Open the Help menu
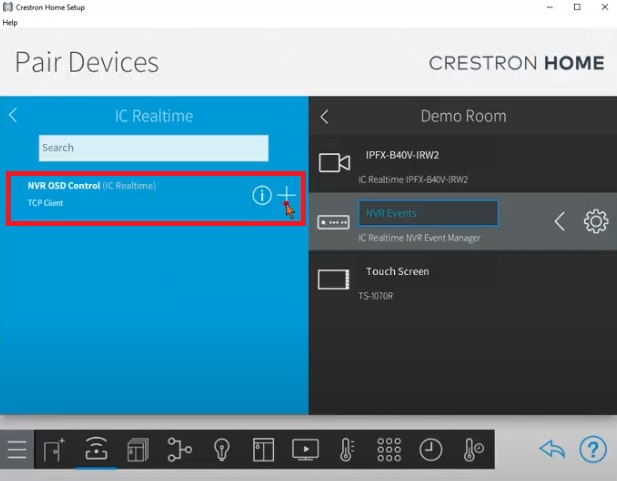The image size is (617, 481). point(10,22)
